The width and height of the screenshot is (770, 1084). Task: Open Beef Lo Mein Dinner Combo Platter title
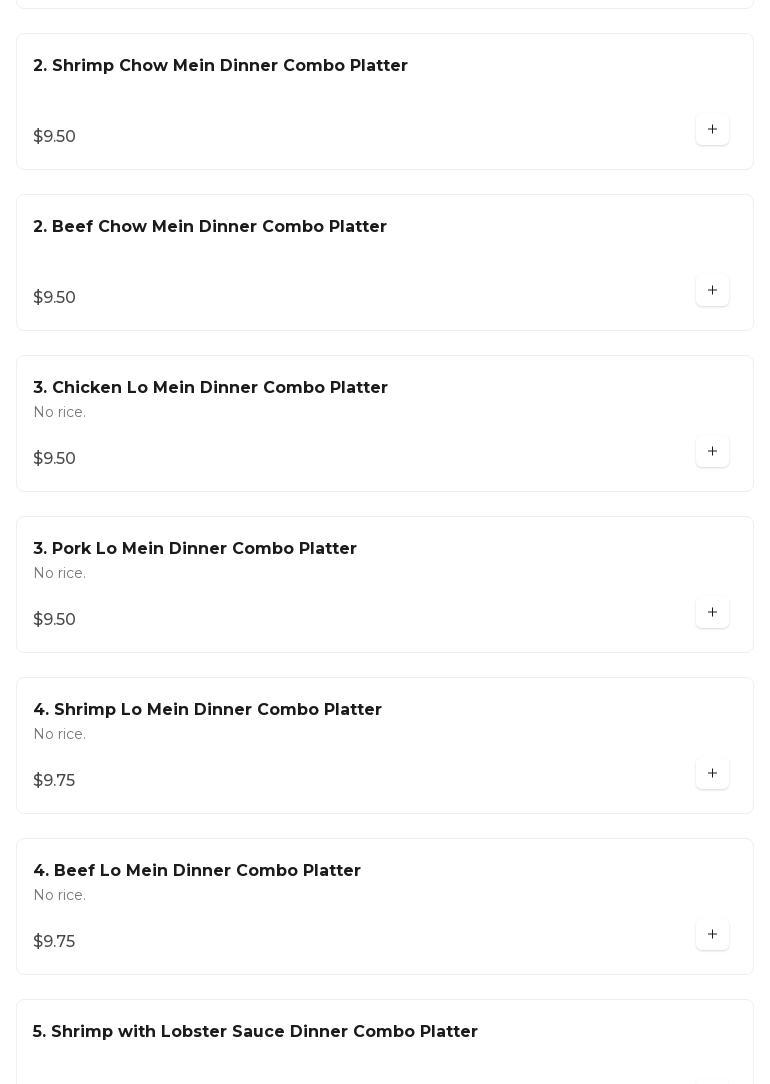point(197,871)
